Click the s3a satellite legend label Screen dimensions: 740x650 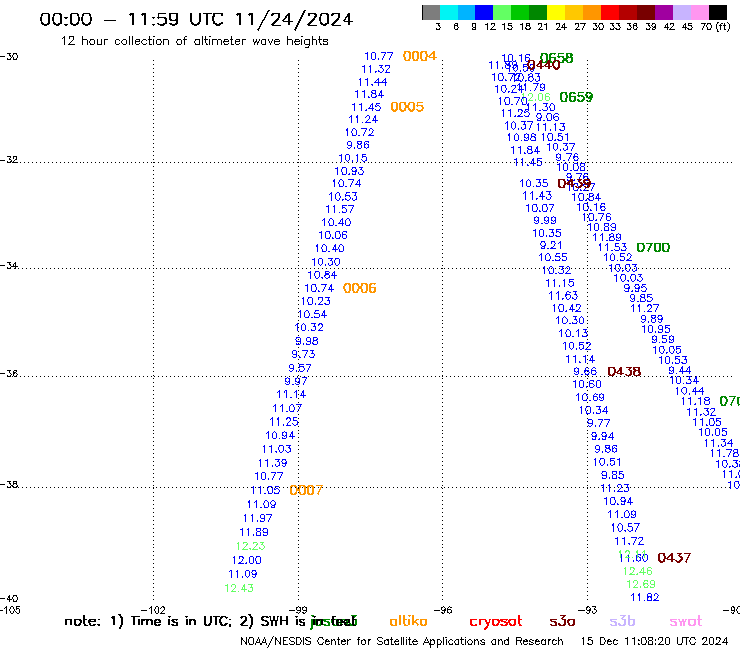[563, 622]
